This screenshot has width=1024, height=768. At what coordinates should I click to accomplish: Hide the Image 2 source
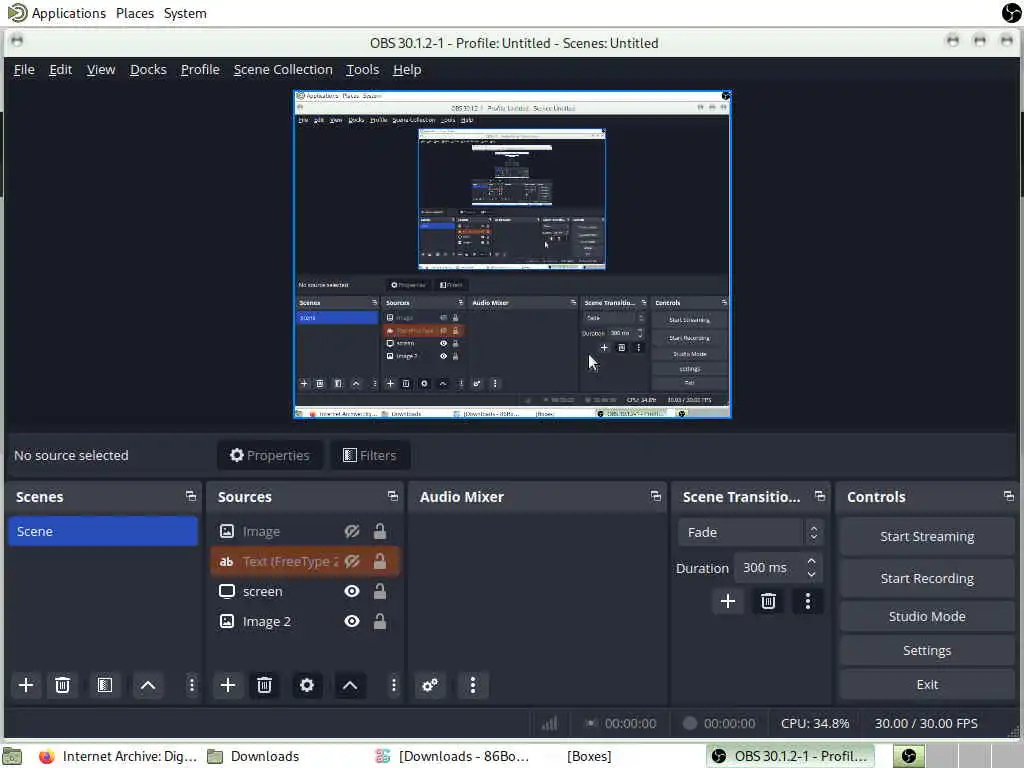[352, 622]
